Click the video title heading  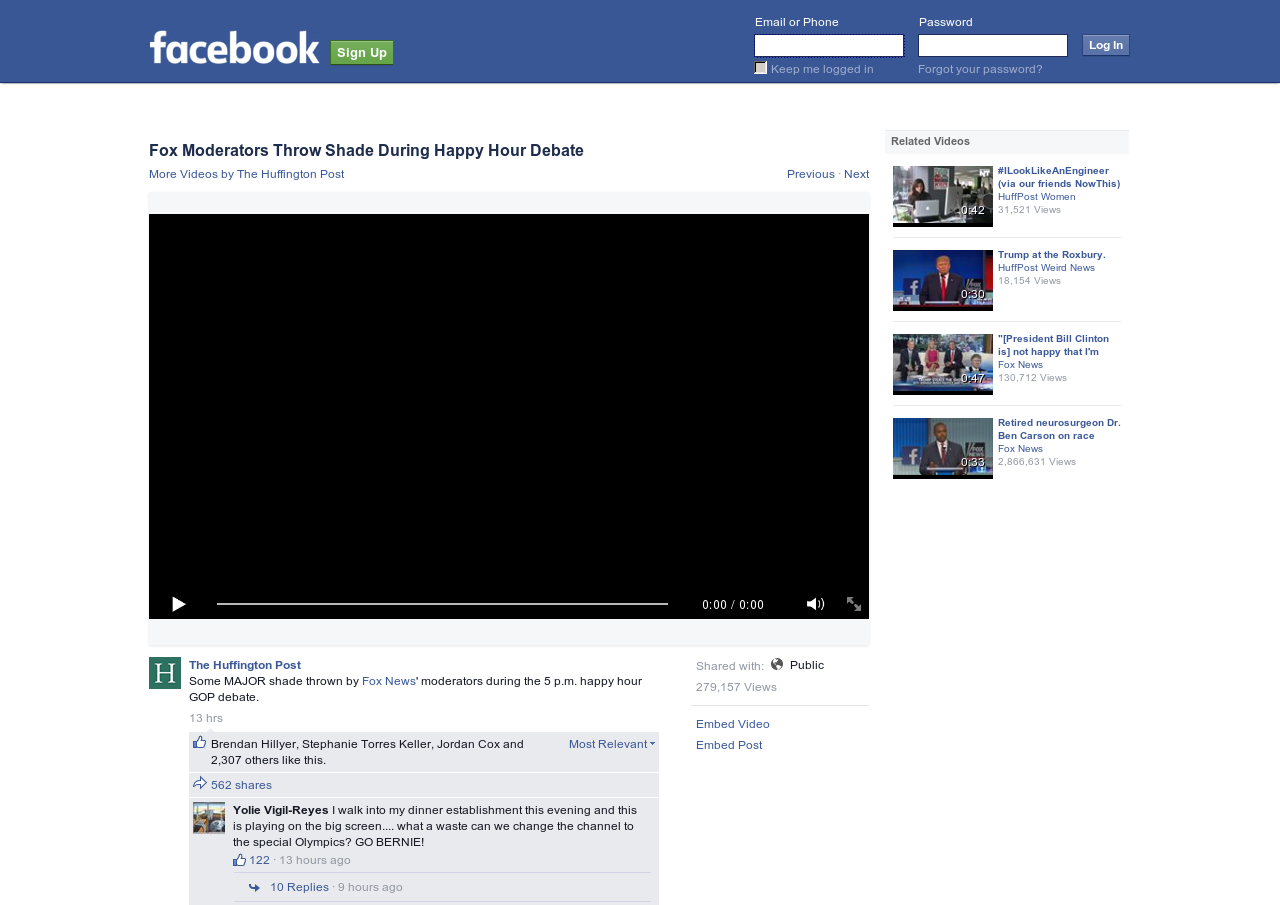pyautogui.click(x=366, y=151)
